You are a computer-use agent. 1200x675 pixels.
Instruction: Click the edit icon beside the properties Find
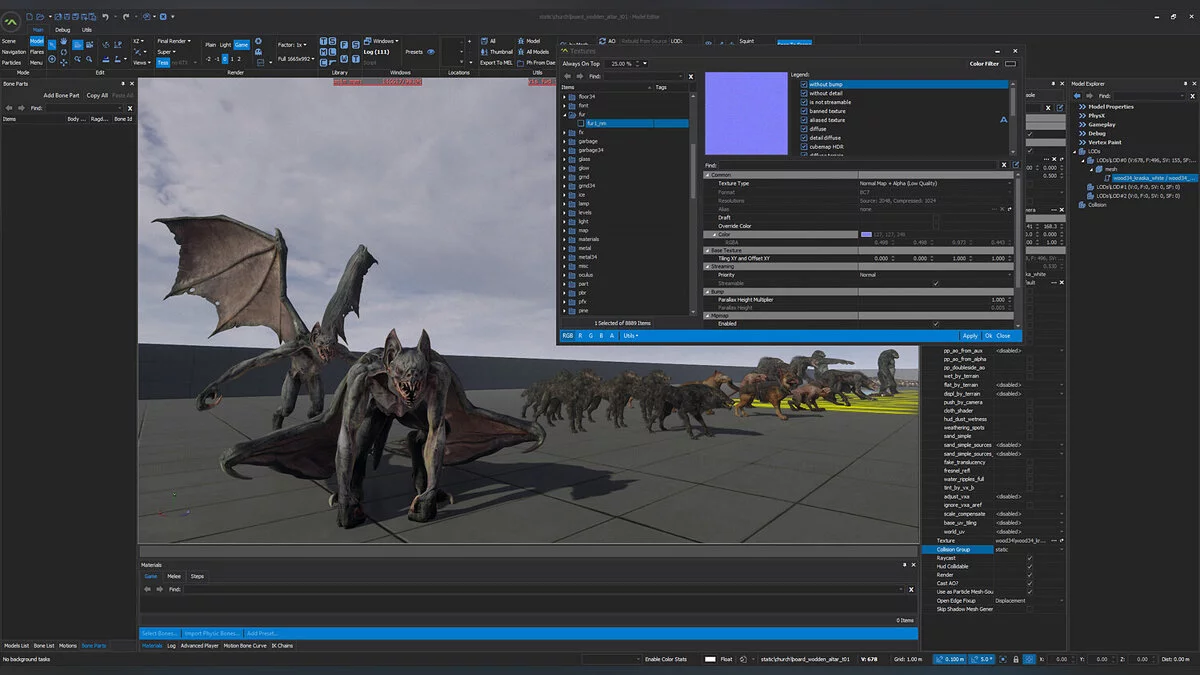[1016, 165]
